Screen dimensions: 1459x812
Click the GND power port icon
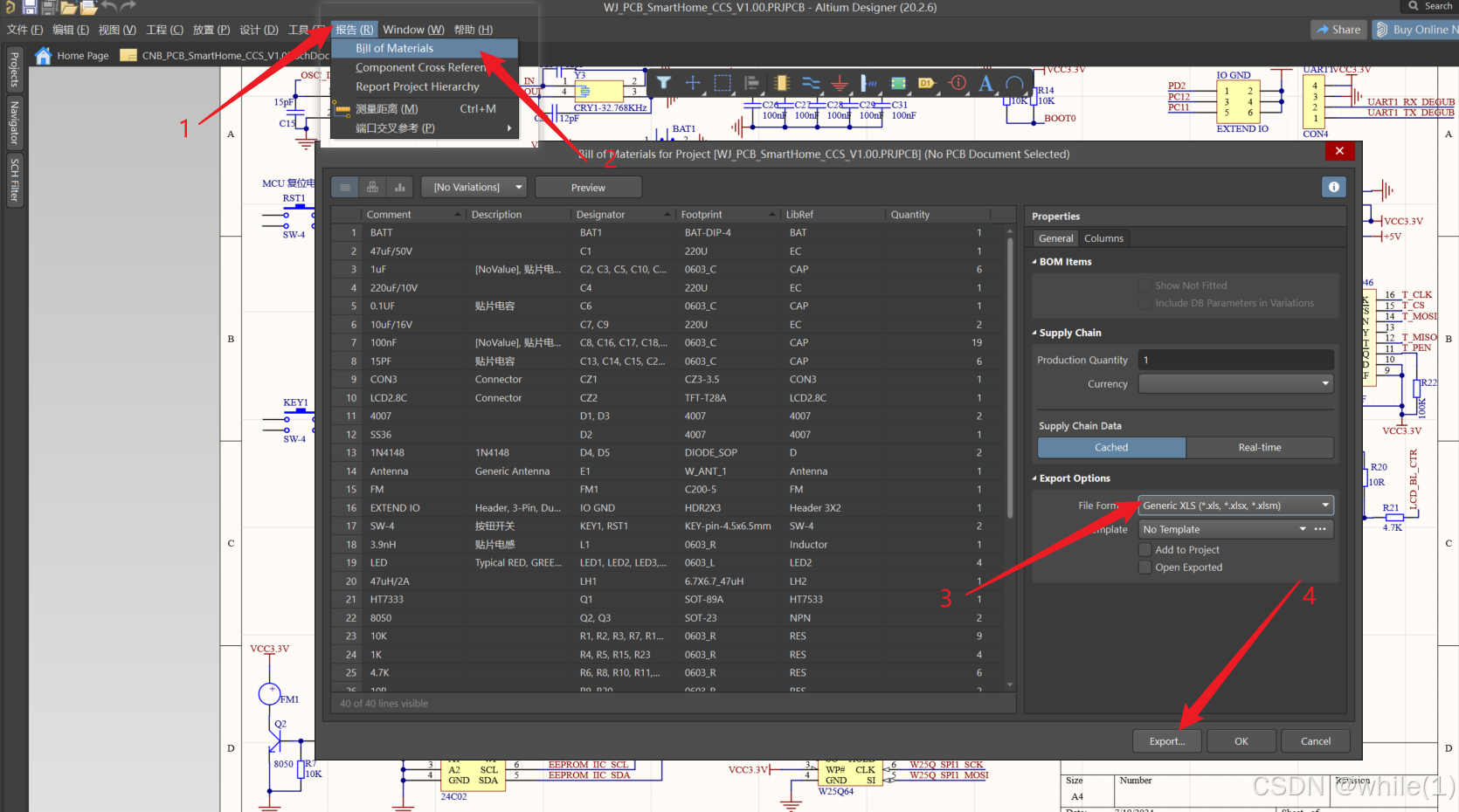click(840, 83)
